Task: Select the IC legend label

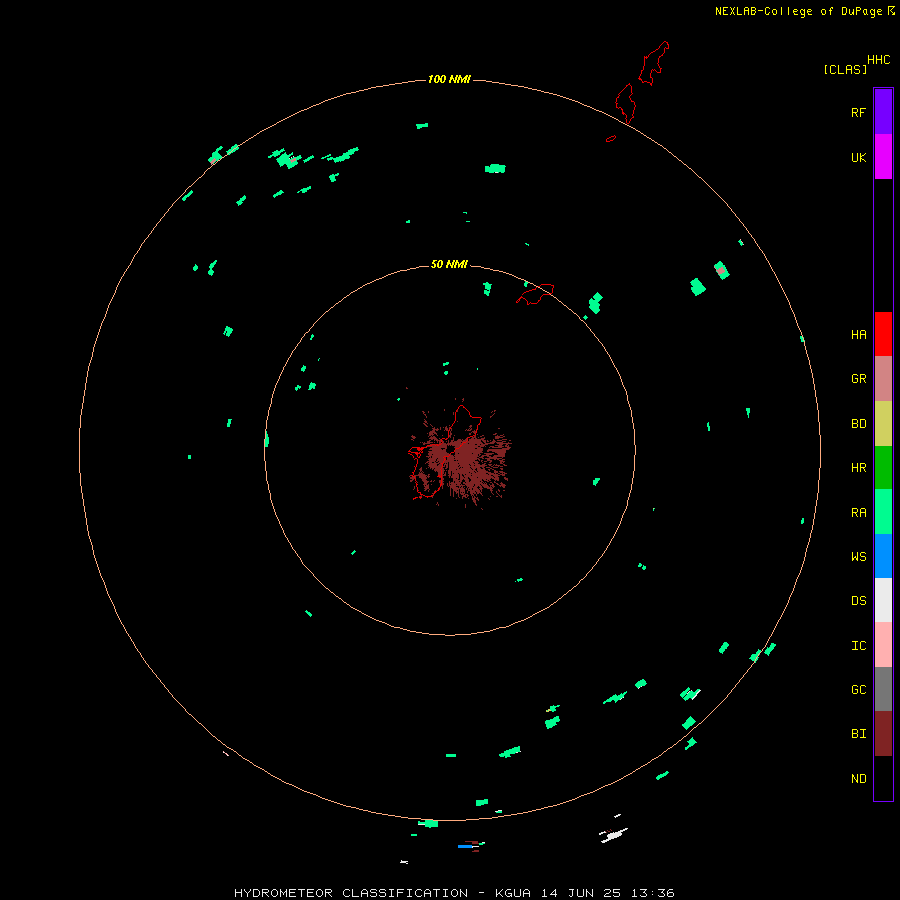Action: 858,646
